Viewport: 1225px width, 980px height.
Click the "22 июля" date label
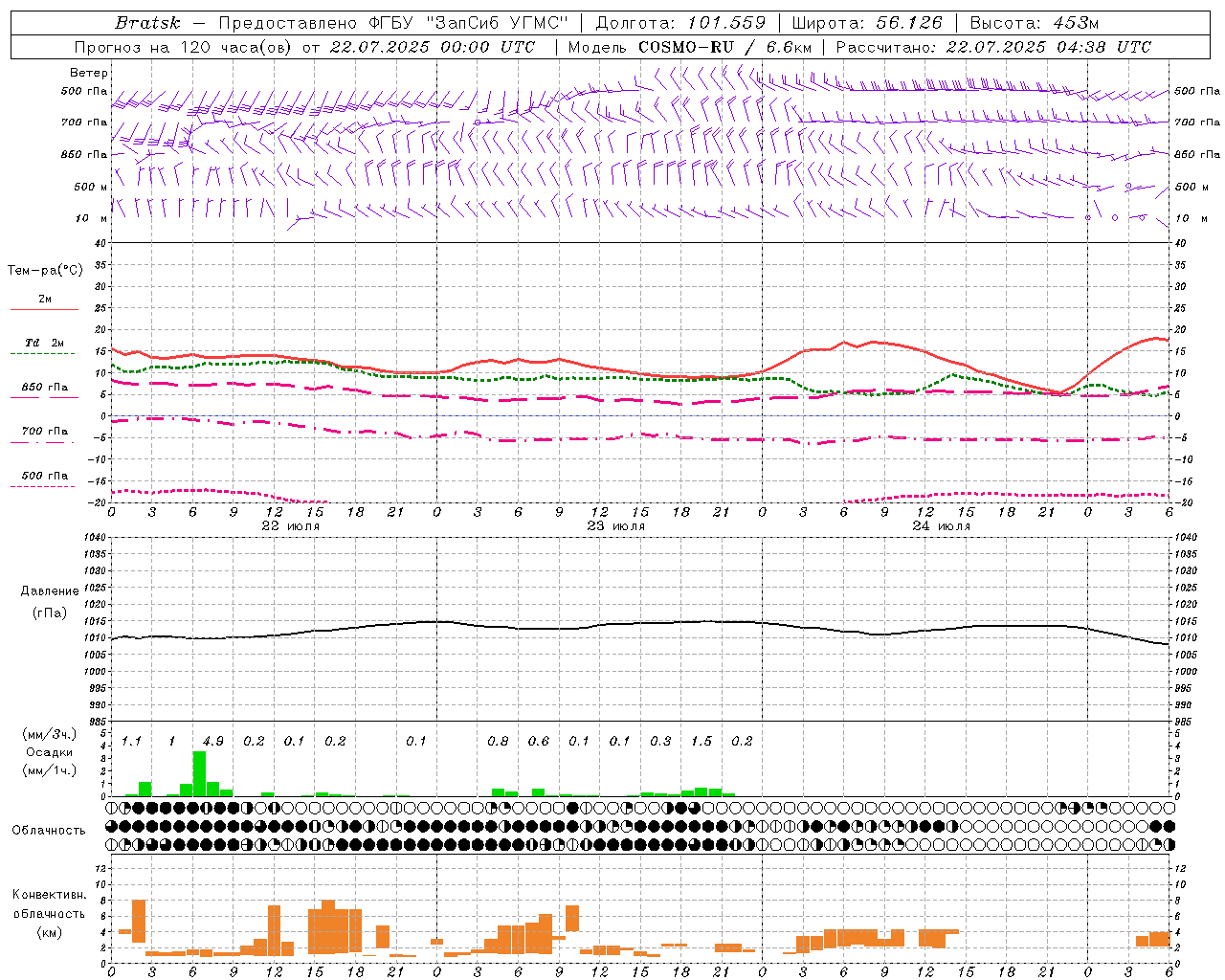pos(291,526)
